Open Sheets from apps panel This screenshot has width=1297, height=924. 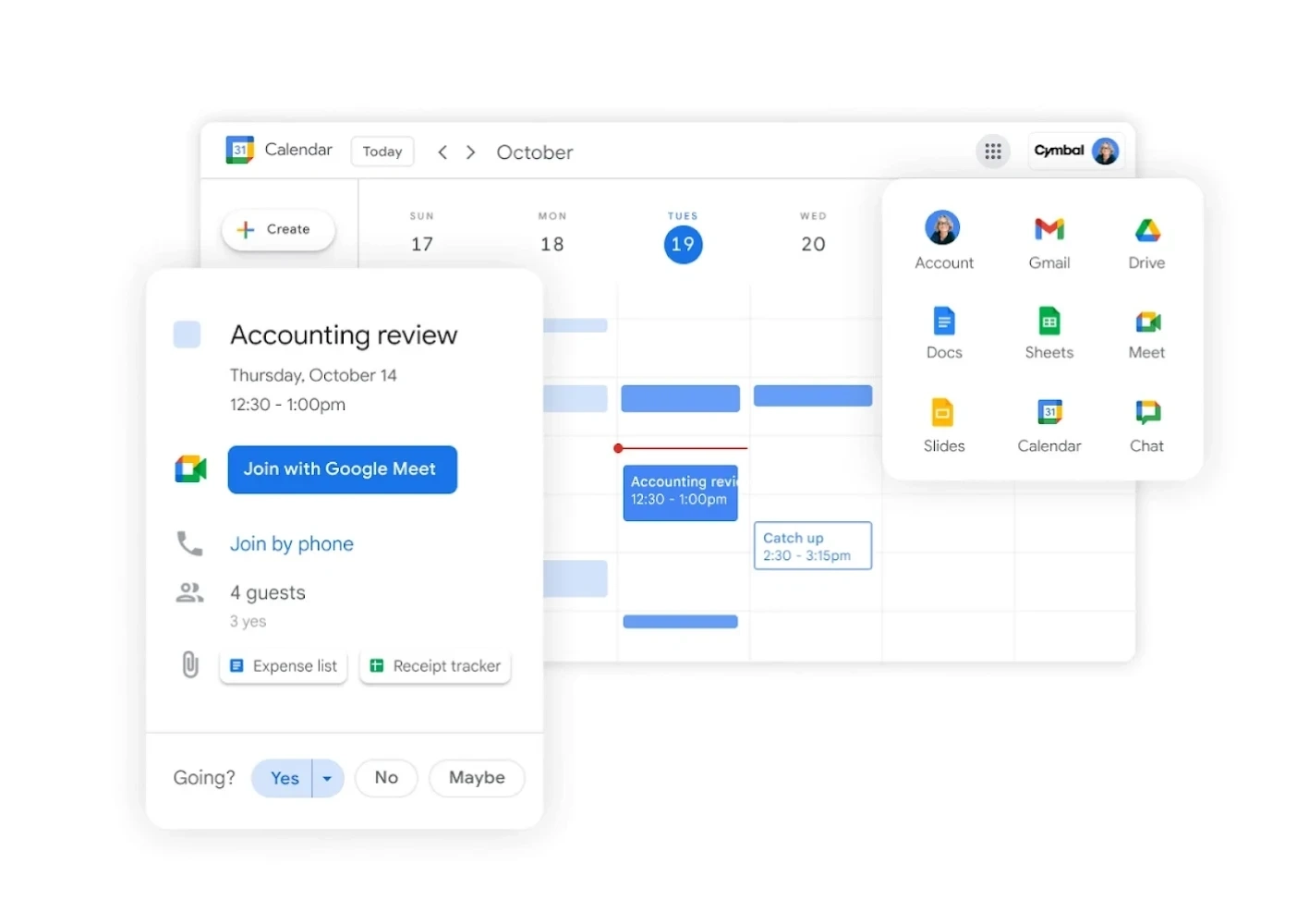(x=1049, y=332)
